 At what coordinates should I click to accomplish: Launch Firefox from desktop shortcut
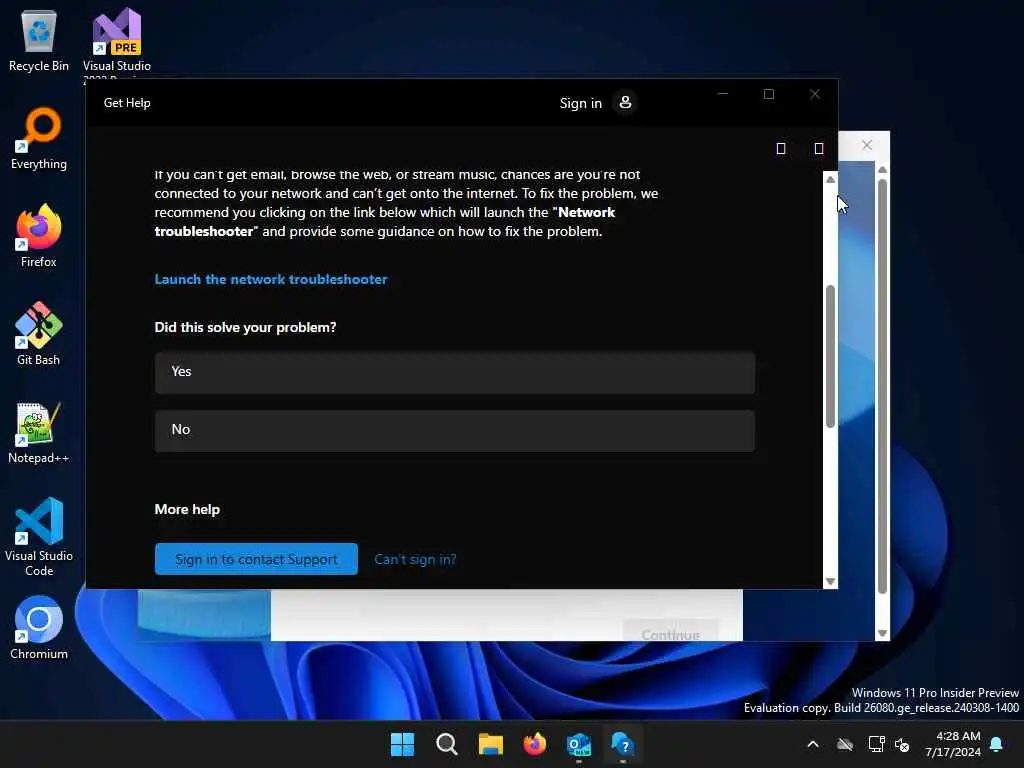(39, 236)
